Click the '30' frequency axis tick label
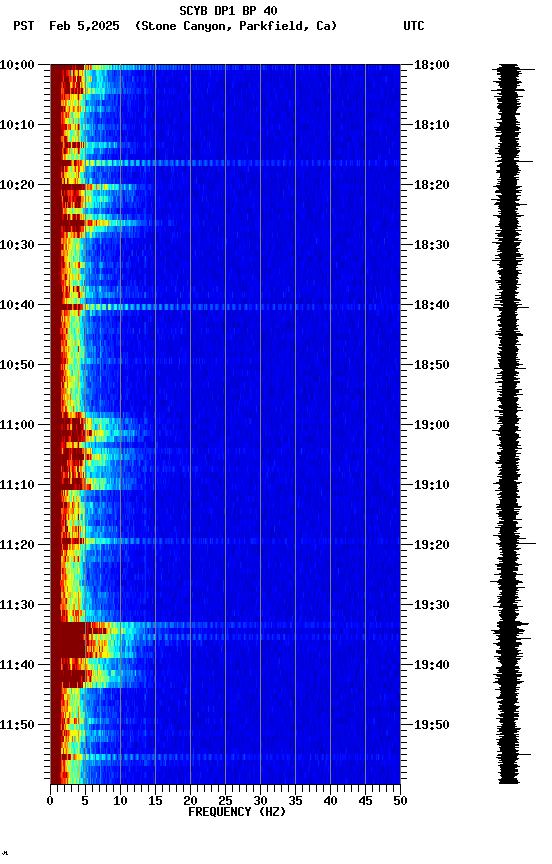The image size is (552, 864). pyautogui.click(x=260, y=801)
